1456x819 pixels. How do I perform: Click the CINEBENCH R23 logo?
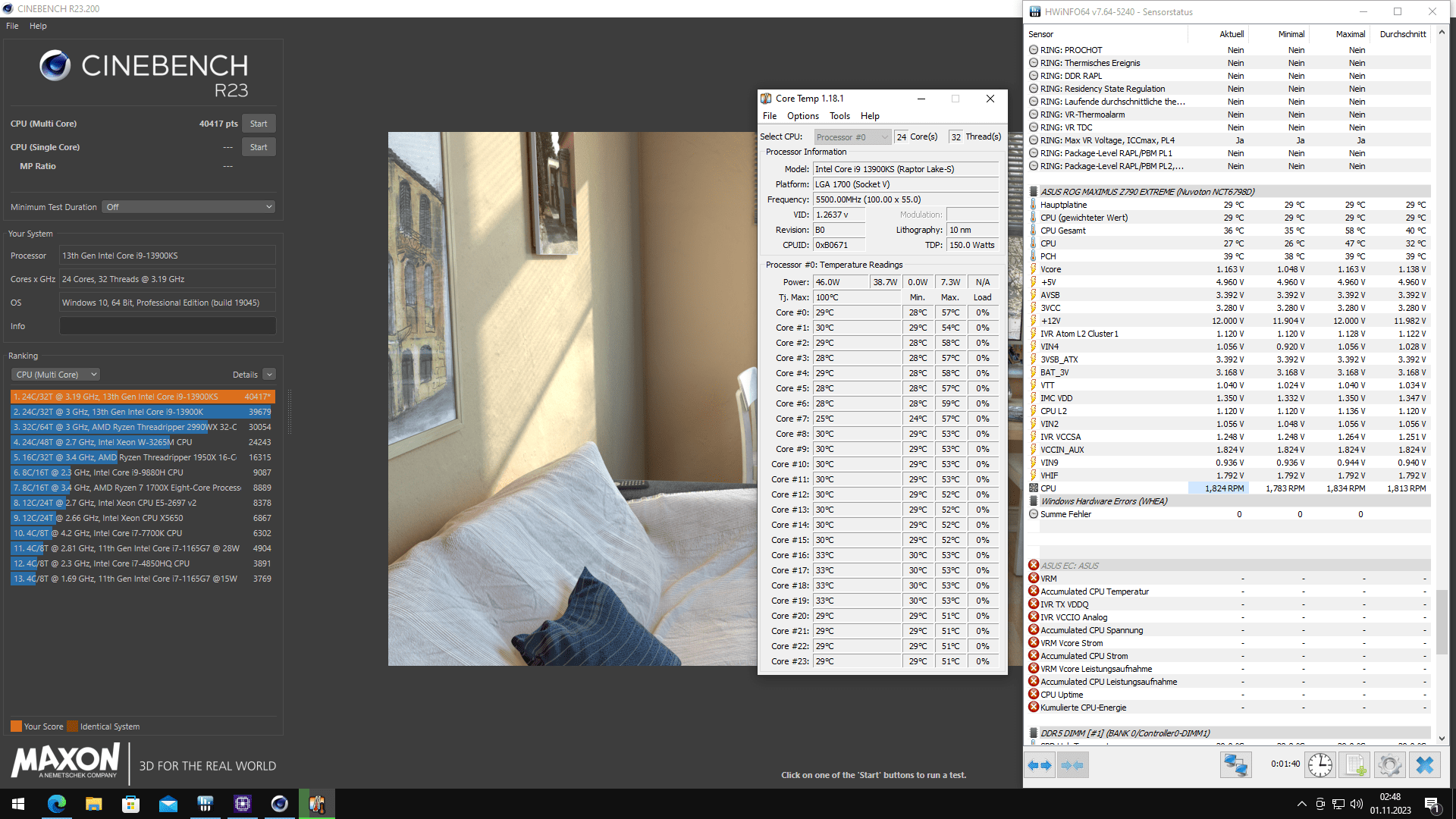143,74
